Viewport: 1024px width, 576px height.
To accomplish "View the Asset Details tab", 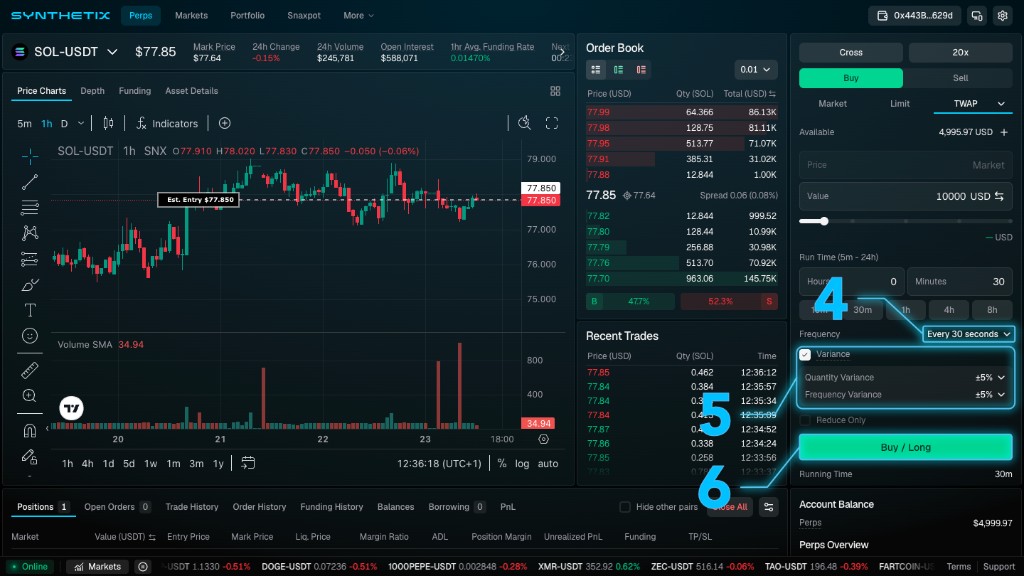I will click(191, 91).
